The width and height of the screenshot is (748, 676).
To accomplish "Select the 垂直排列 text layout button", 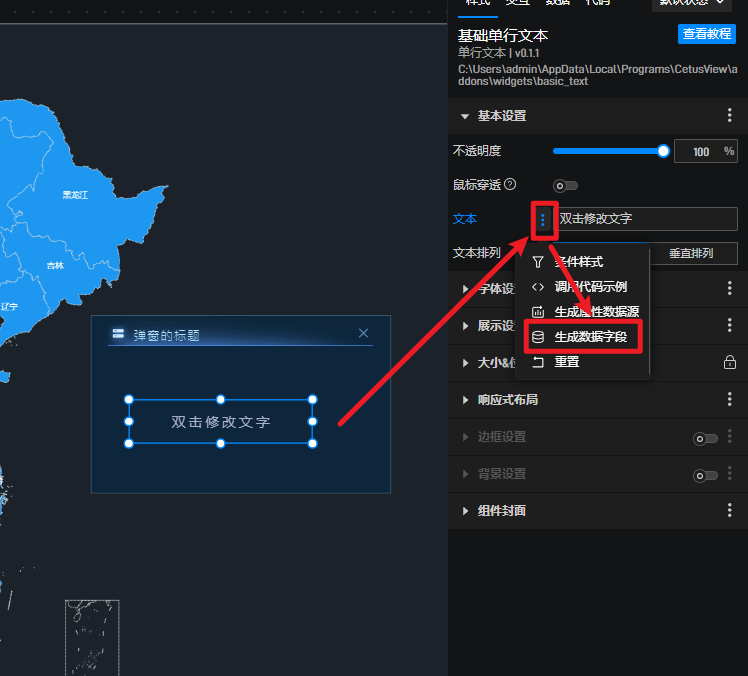I will 690,253.
